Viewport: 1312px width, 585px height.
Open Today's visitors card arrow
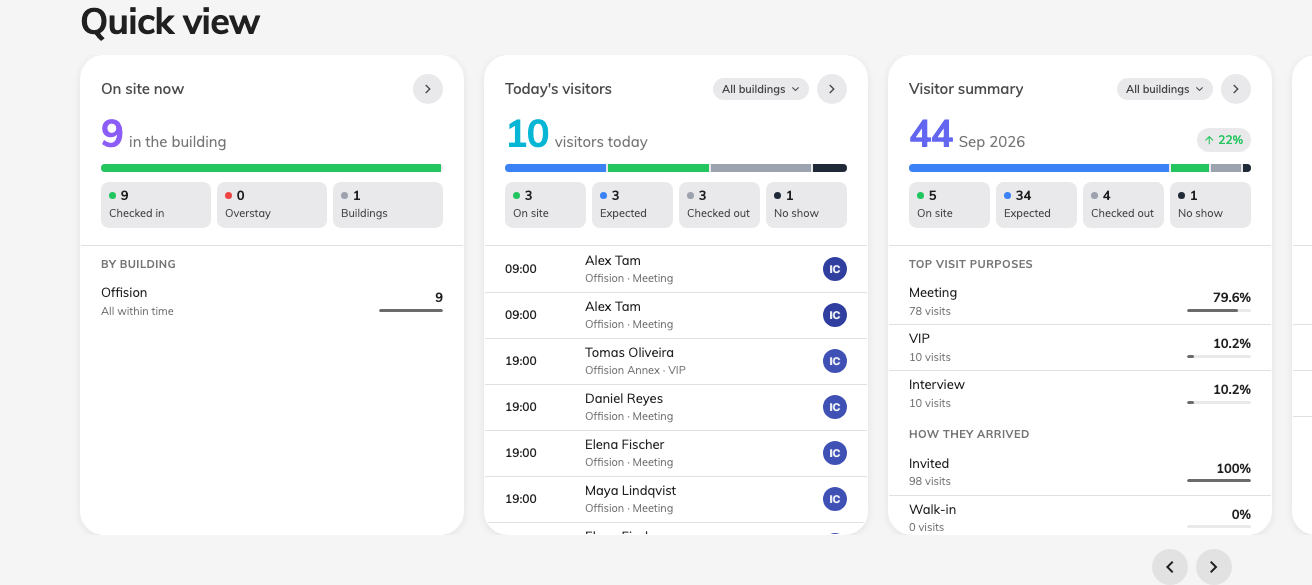pos(832,89)
